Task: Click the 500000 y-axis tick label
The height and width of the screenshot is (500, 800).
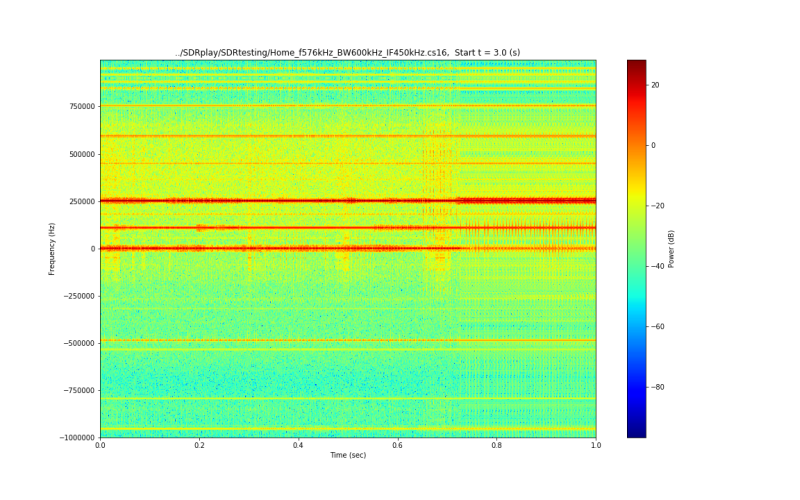Action: tap(82, 154)
